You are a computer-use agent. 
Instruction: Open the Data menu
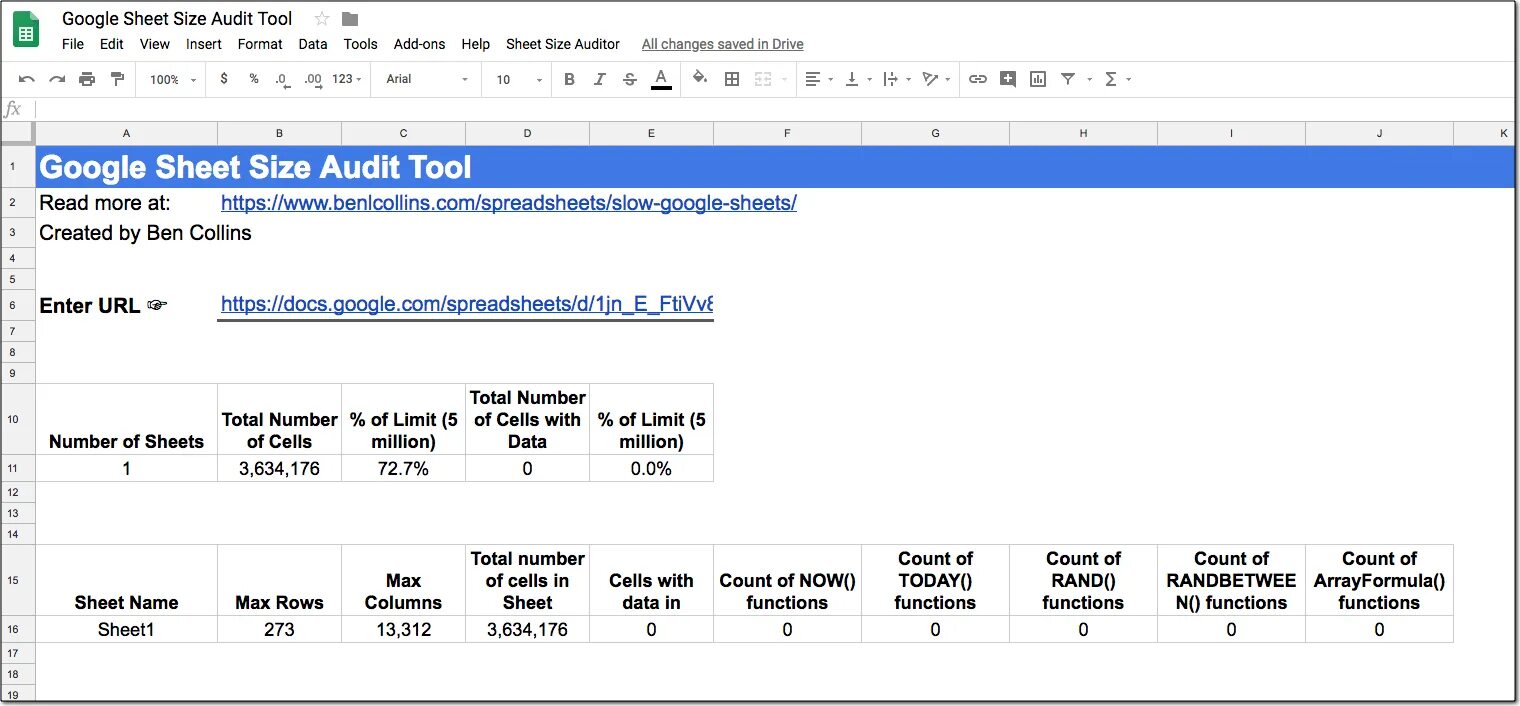point(313,44)
